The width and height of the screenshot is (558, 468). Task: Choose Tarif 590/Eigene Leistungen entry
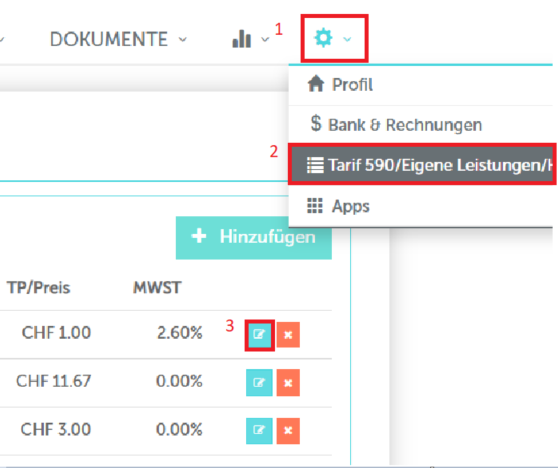tap(422, 165)
